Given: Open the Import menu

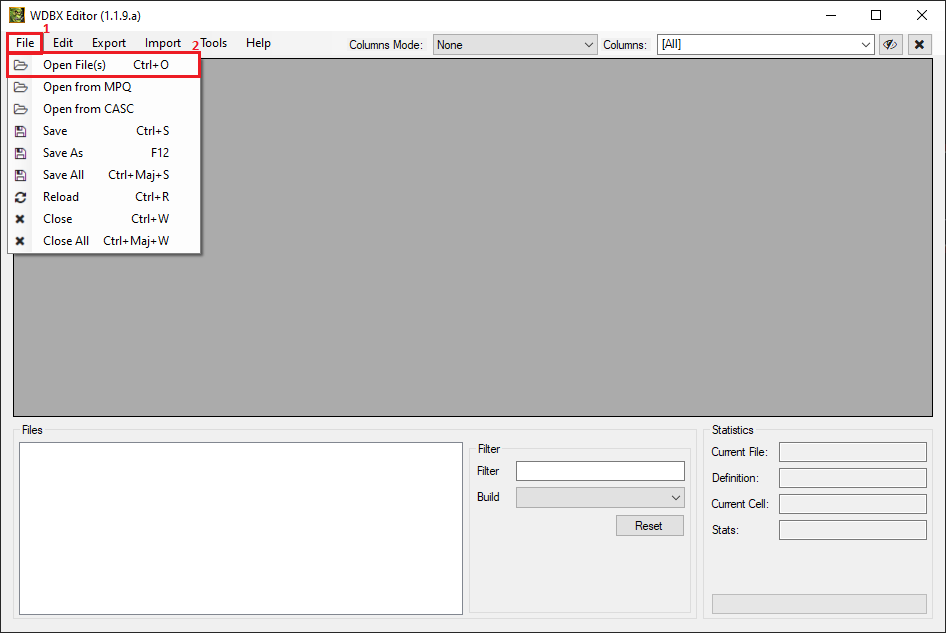Looking at the screenshot, I should [162, 43].
